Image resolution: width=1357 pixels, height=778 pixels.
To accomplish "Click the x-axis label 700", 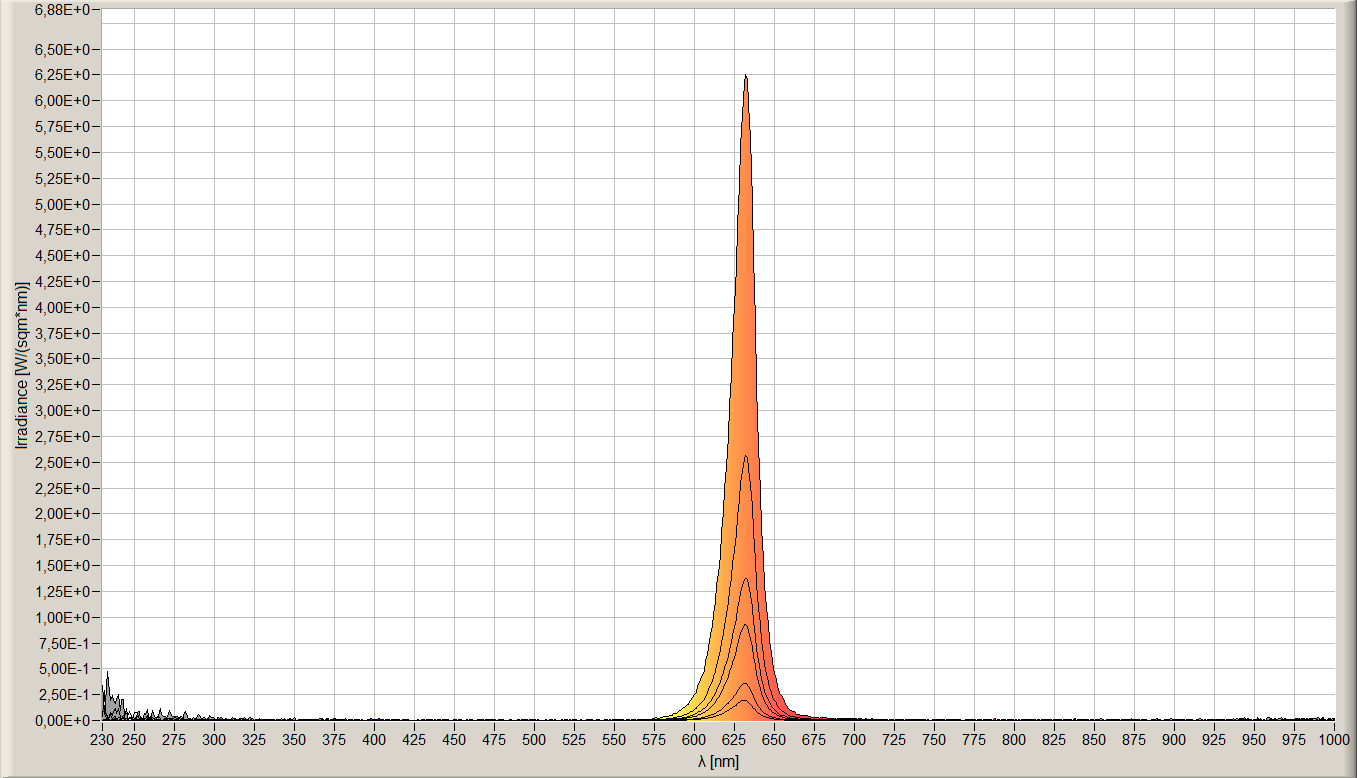I will [x=854, y=740].
